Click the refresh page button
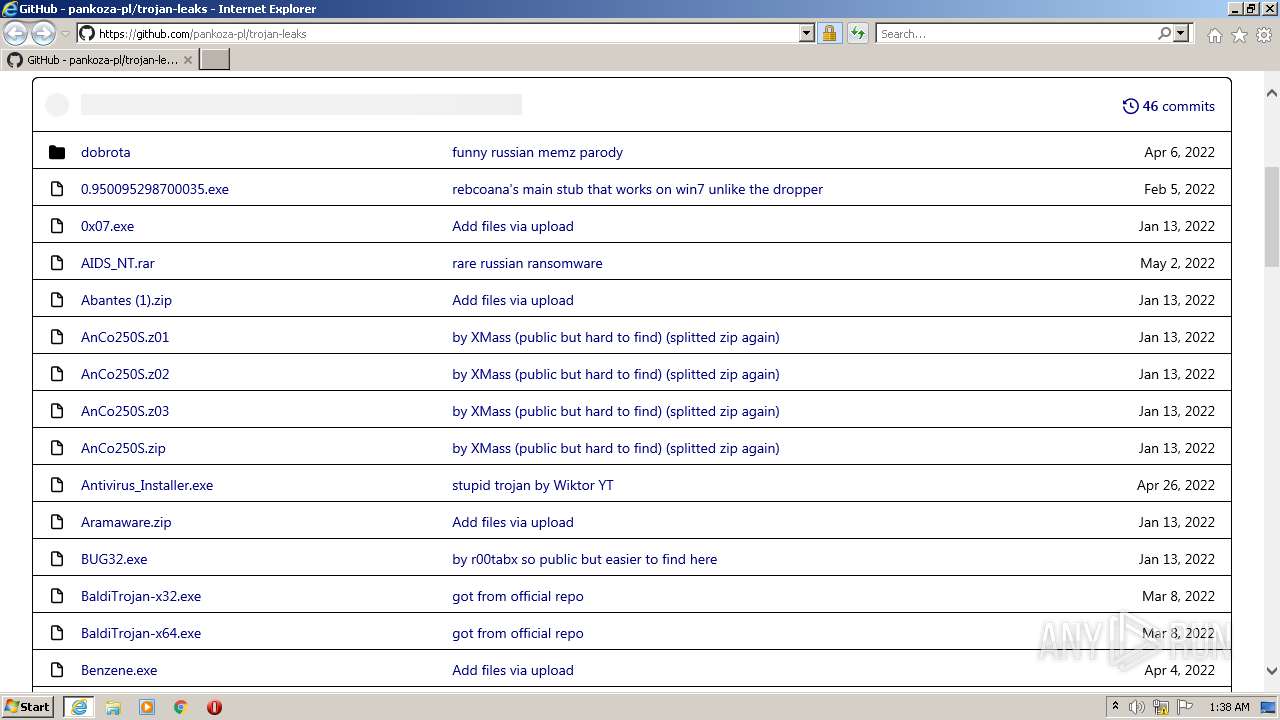The image size is (1280, 720). (x=858, y=33)
